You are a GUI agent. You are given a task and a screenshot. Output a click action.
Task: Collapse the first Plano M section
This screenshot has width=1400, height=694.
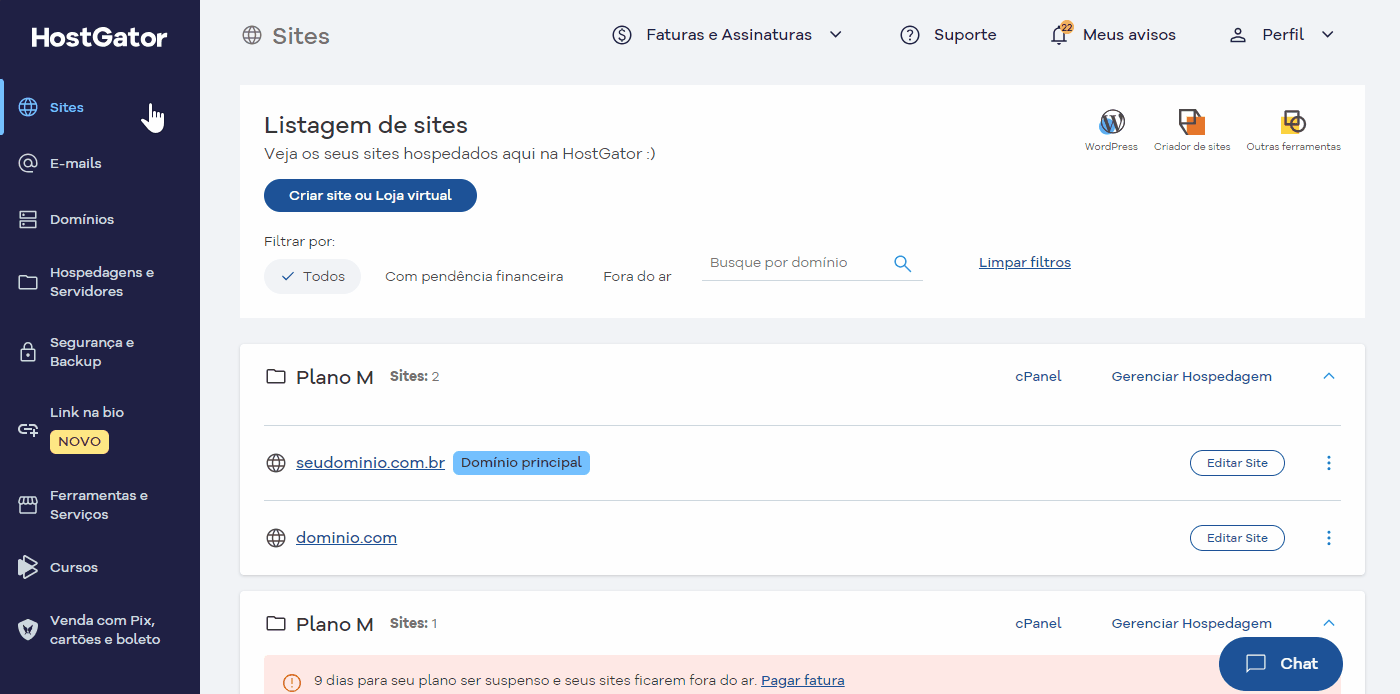(1329, 376)
